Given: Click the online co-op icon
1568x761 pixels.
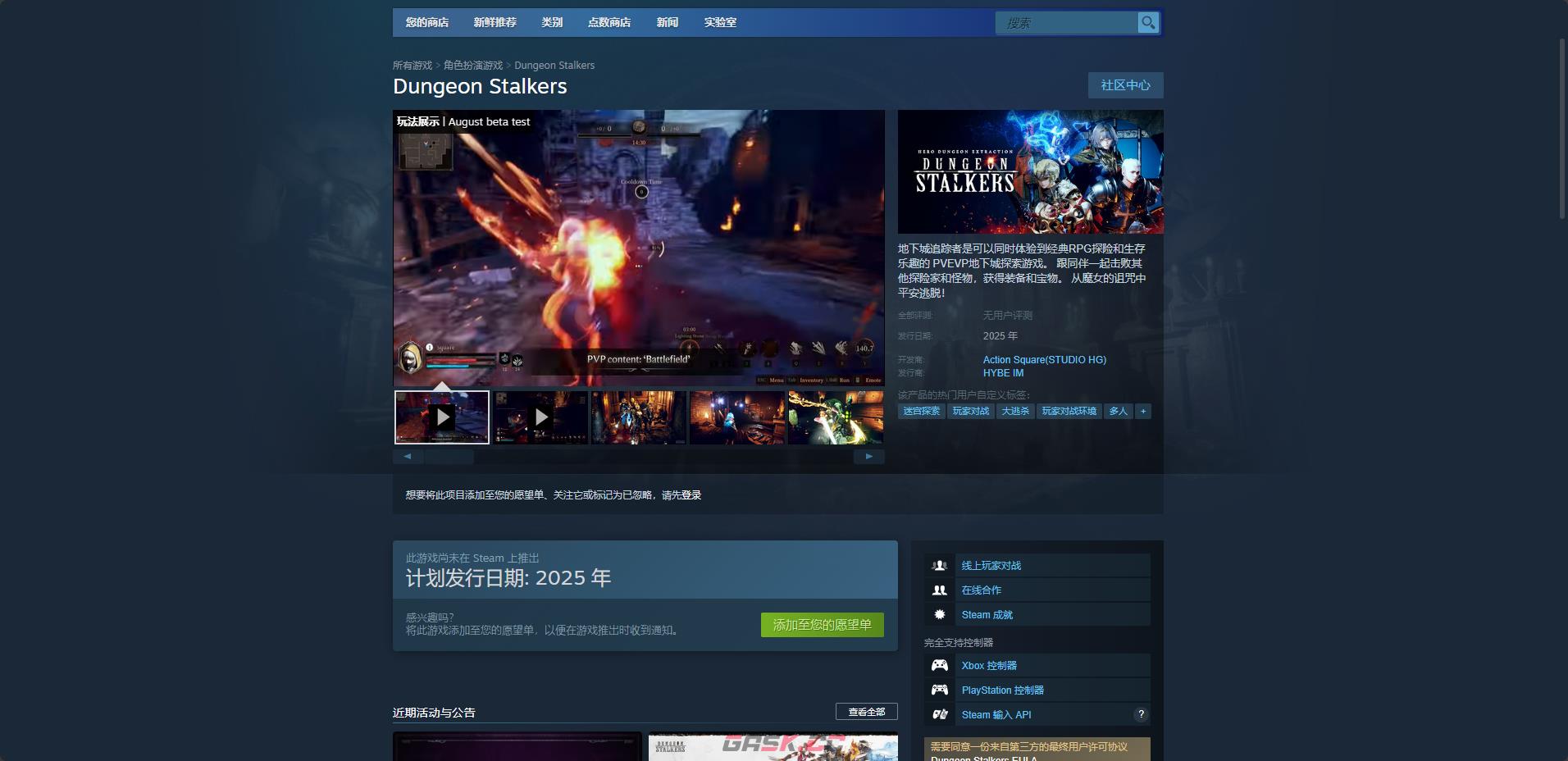Looking at the screenshot, I should (940, 590).
